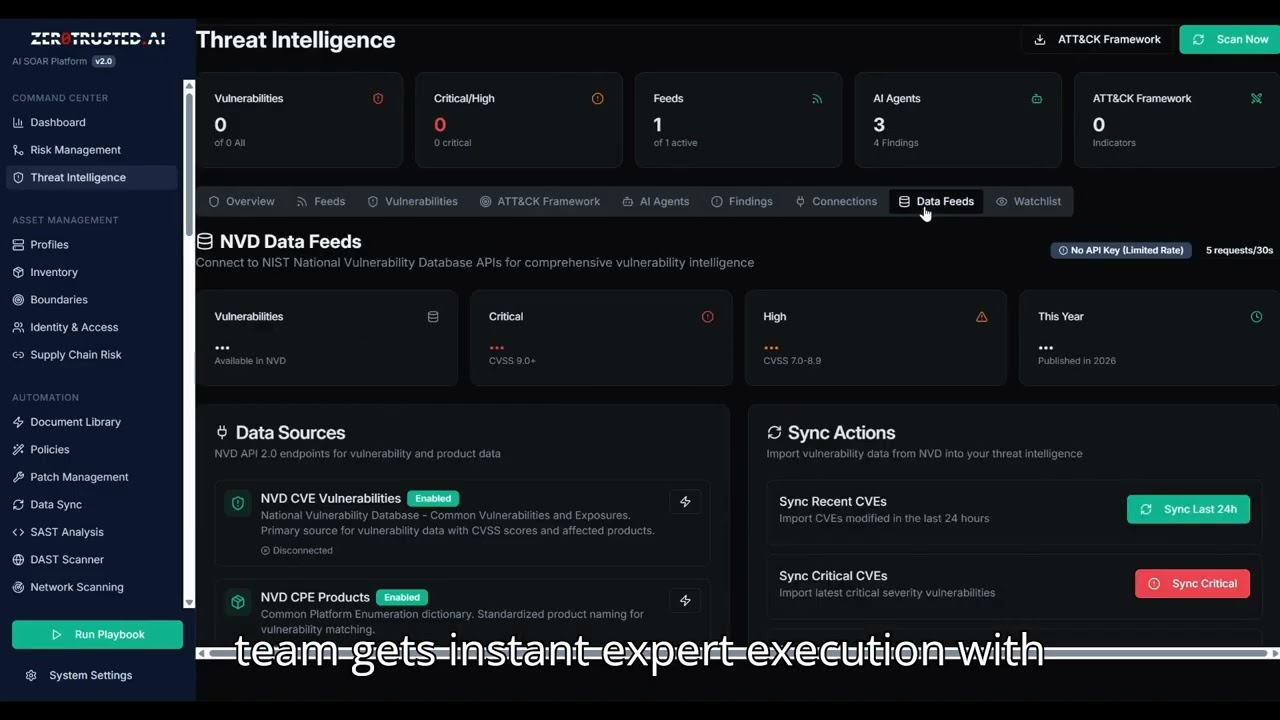Click the 5 requests/30s rate text

point(1239,251)
